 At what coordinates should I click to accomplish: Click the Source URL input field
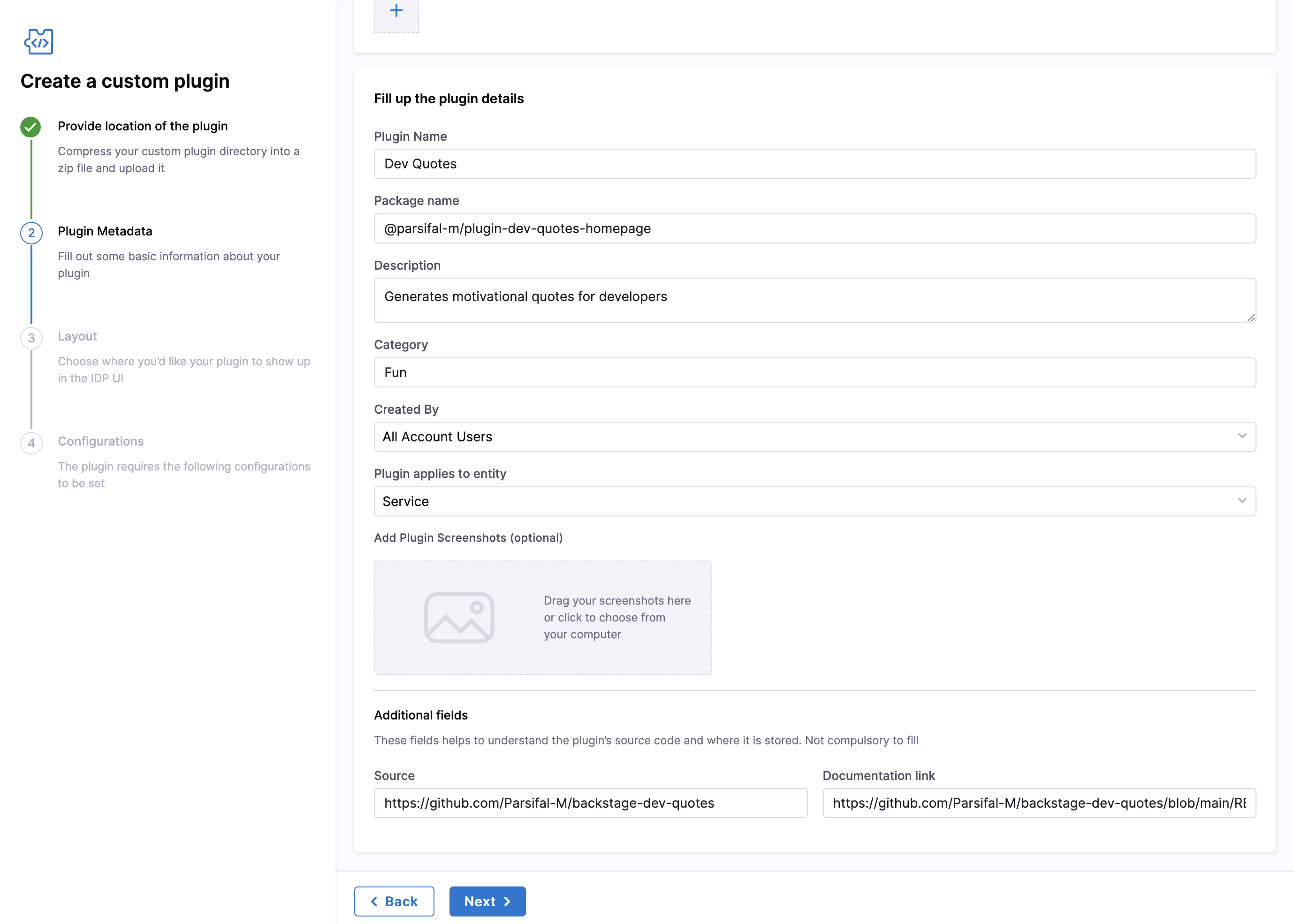click(x=590, y=803)
